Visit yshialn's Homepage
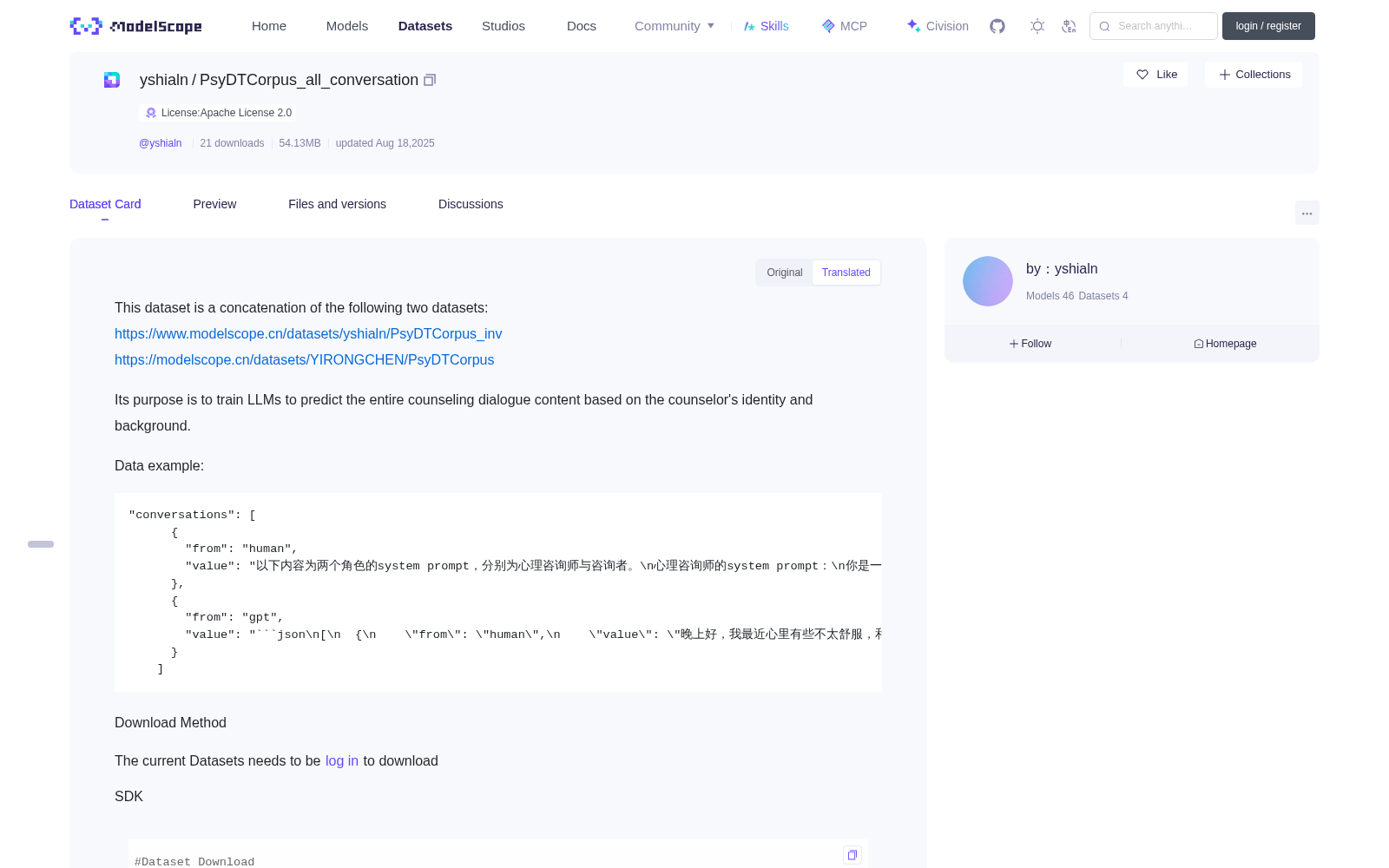Viewport: 1389px width, 868px height. pos(1225,344)
